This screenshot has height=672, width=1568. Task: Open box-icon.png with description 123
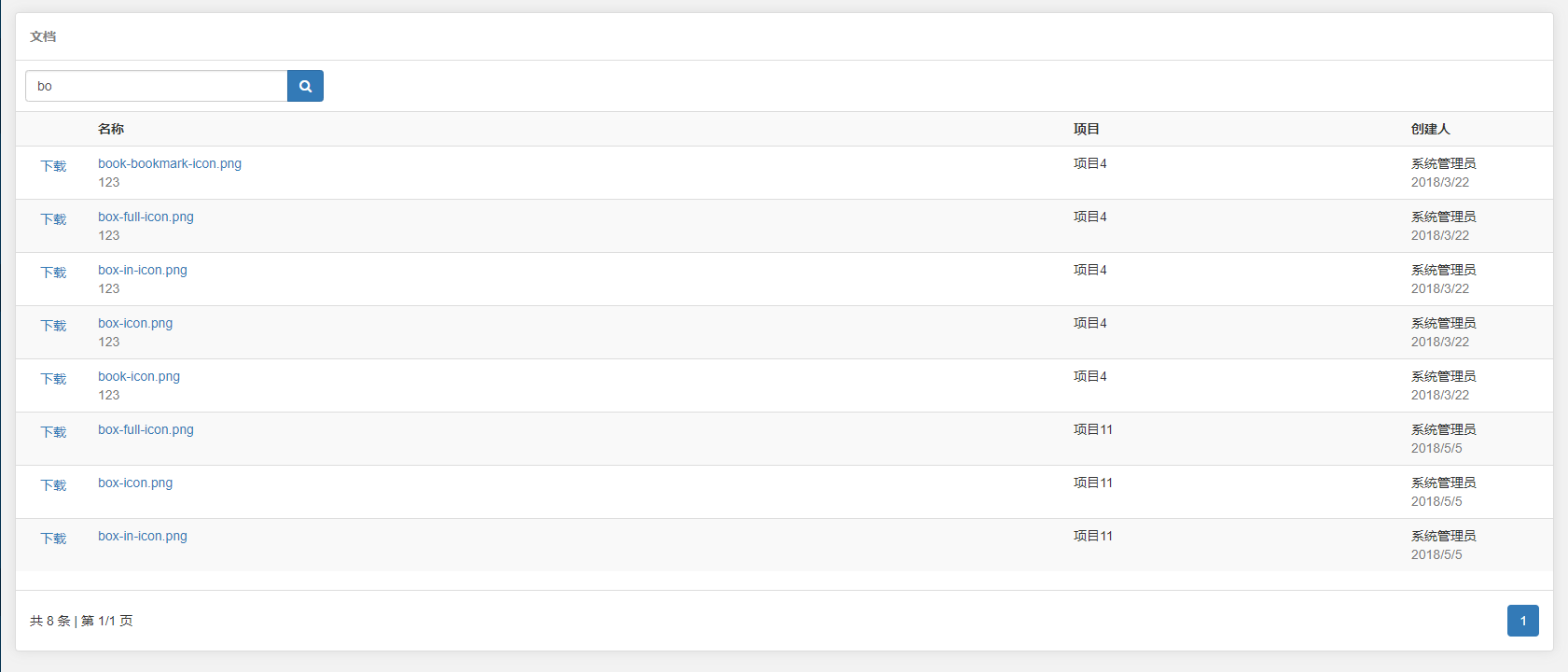135,323
